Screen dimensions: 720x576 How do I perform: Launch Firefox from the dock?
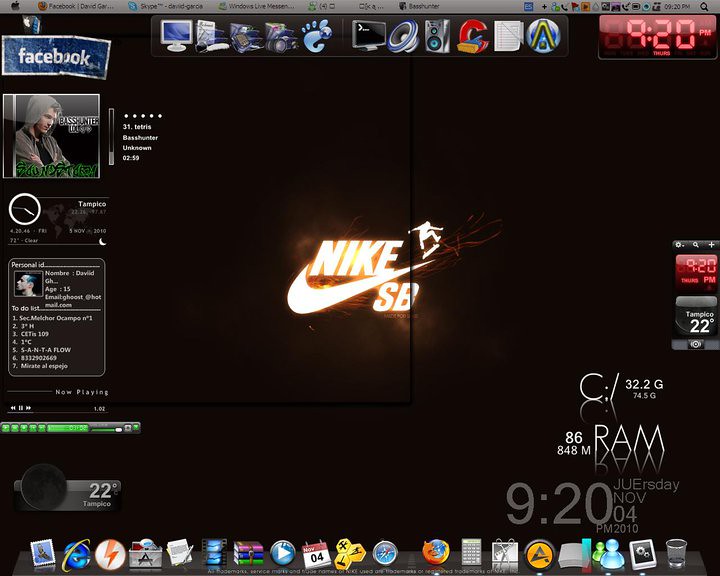[x=436, y=553]
